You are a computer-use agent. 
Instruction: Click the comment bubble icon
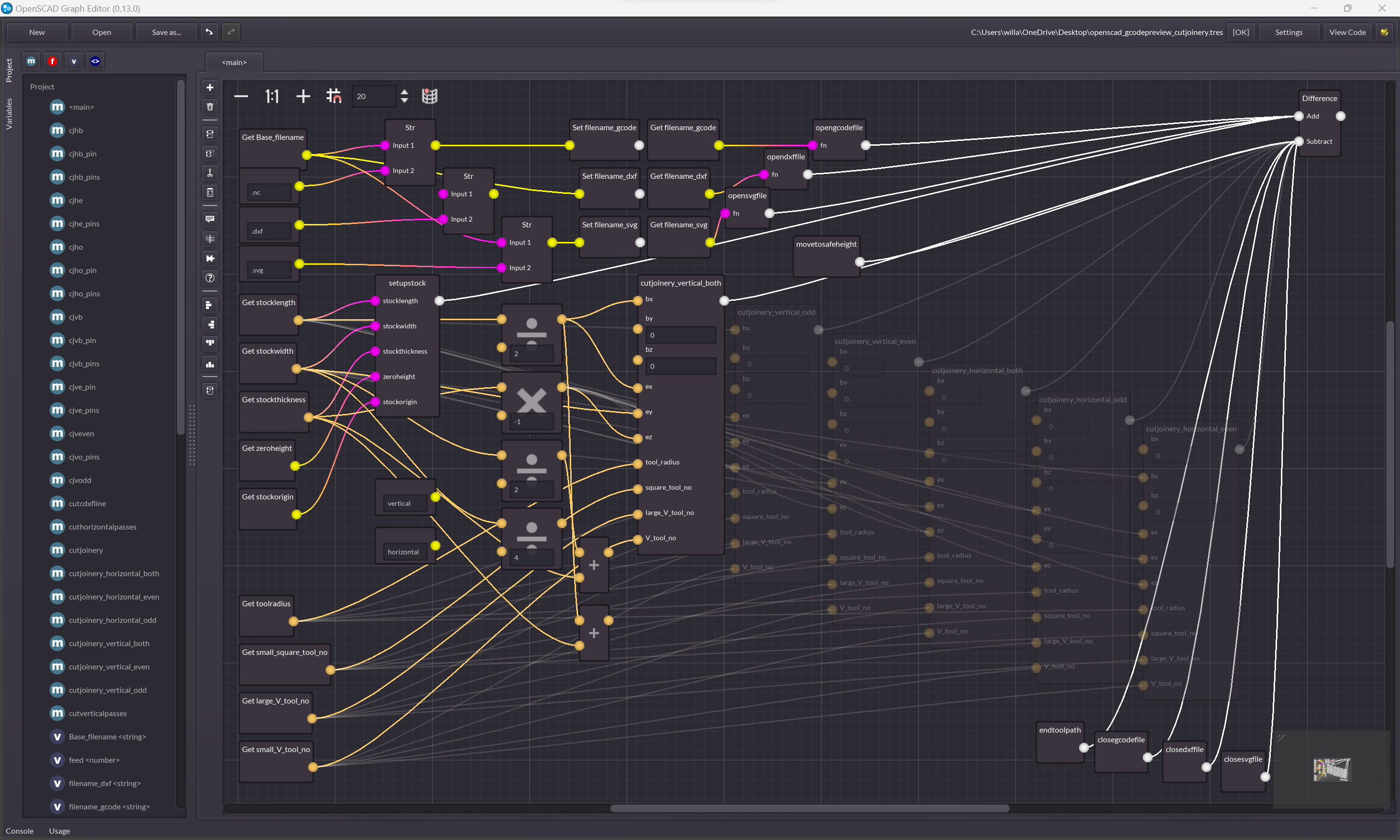click(x=210, y=219)
